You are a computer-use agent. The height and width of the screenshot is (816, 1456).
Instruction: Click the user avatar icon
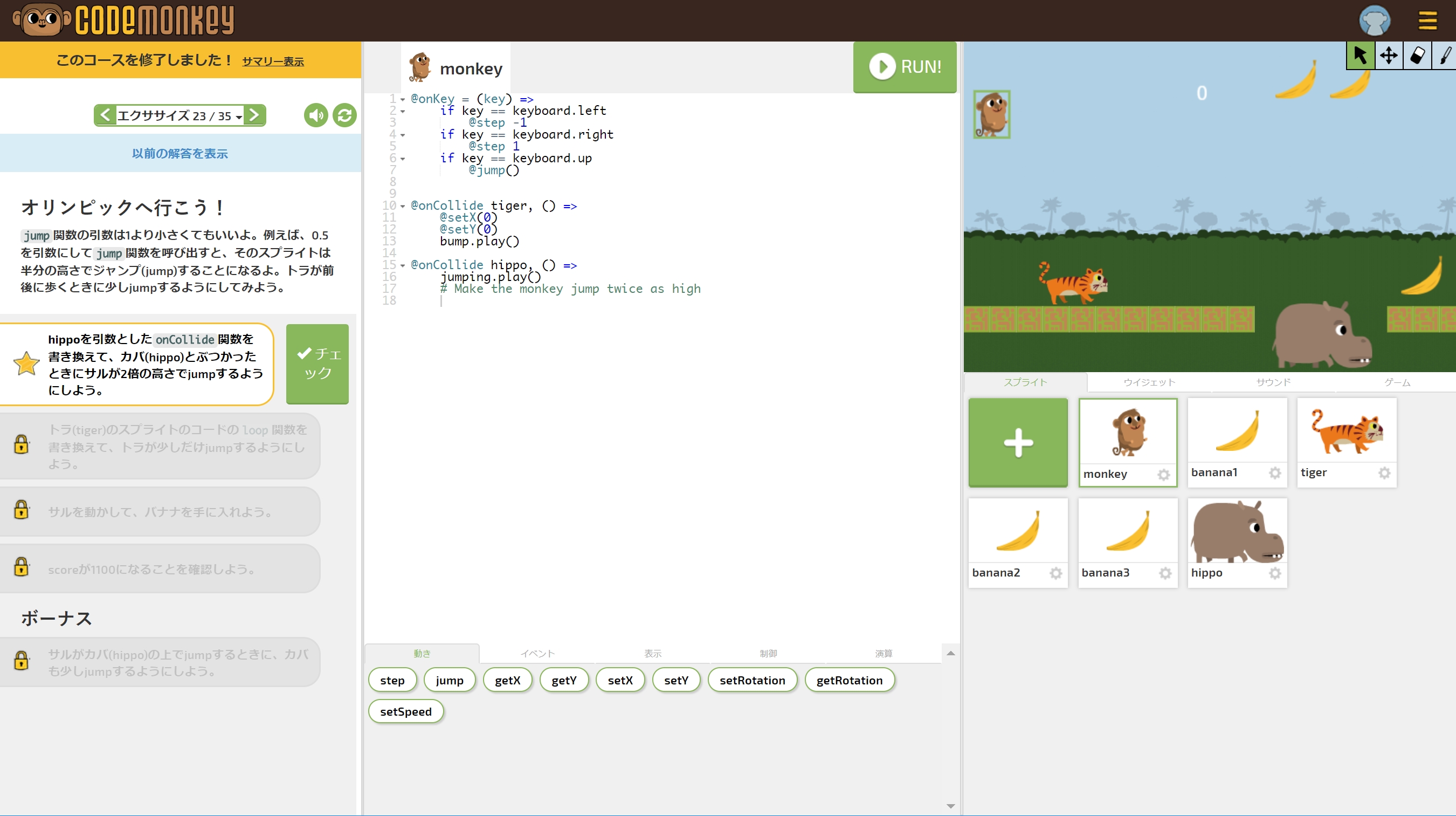[x=1374, y=21]
